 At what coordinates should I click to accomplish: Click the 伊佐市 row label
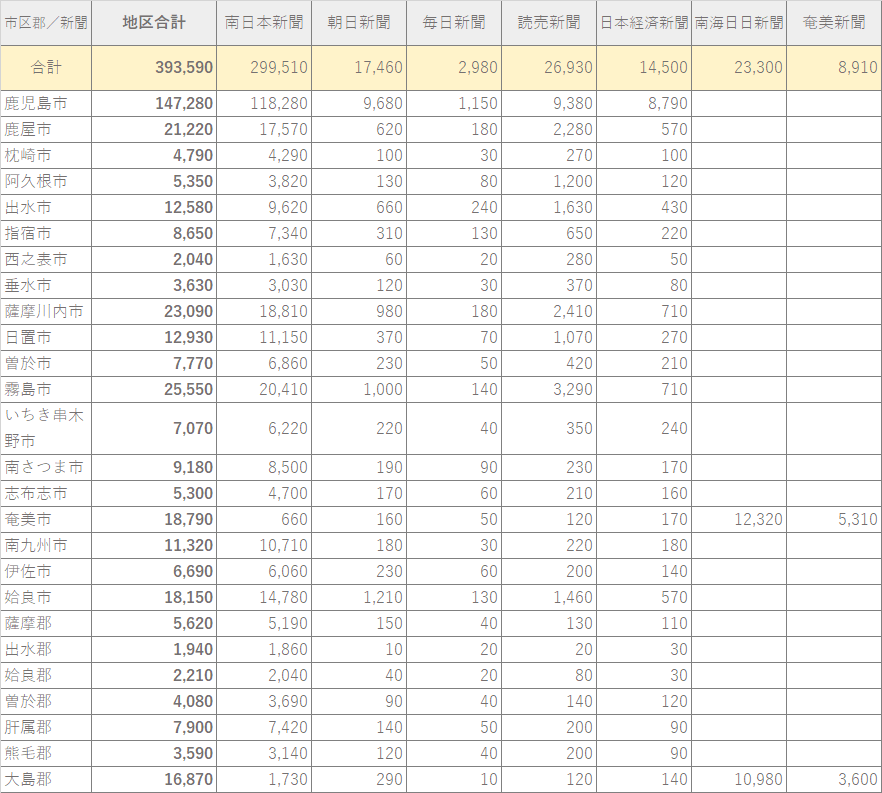[x=28, y=571]
